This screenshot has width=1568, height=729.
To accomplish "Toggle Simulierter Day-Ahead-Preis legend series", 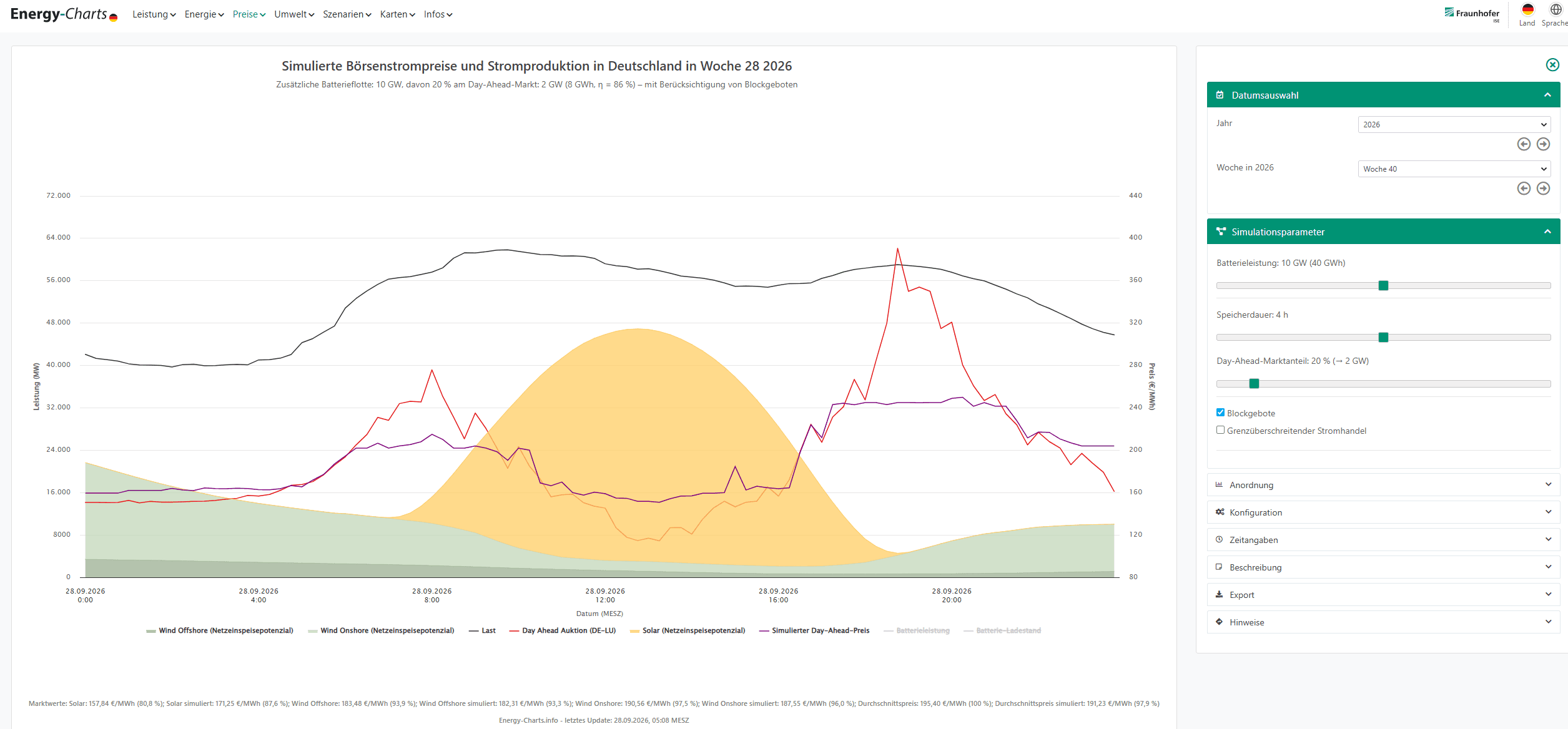I will click(814, 630).
